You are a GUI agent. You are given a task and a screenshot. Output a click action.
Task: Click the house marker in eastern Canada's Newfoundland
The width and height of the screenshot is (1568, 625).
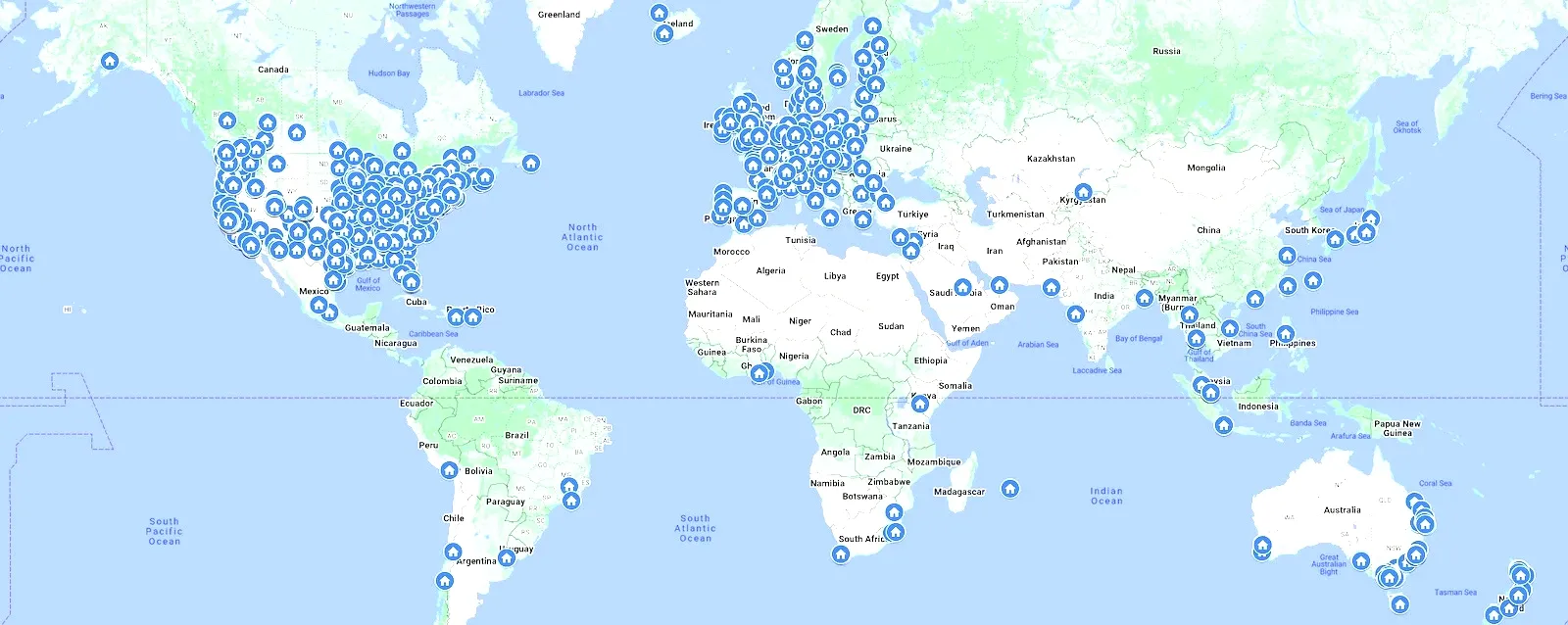tap(531, 163)
